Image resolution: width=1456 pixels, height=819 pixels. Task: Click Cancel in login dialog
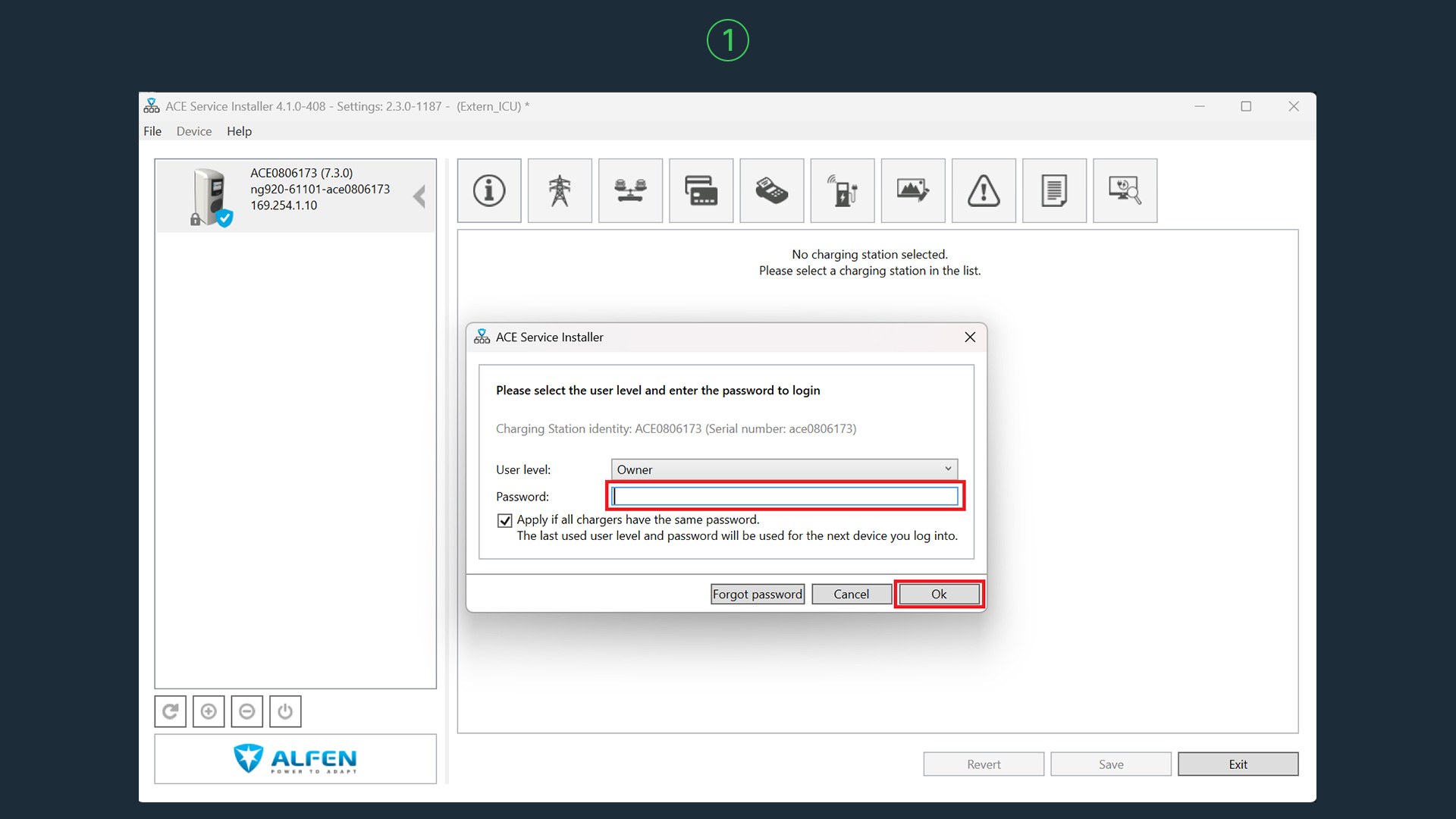[x=851, y=594]
